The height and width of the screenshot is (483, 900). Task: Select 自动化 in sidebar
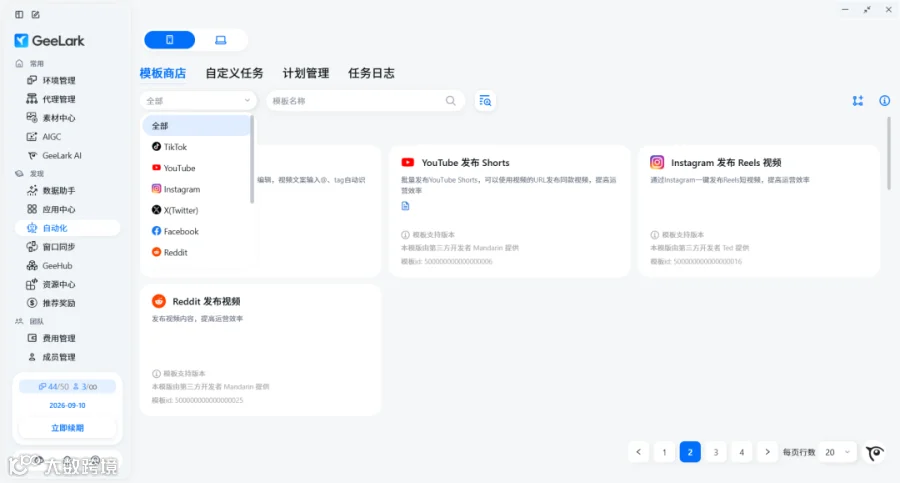click(x=67, y=228)
